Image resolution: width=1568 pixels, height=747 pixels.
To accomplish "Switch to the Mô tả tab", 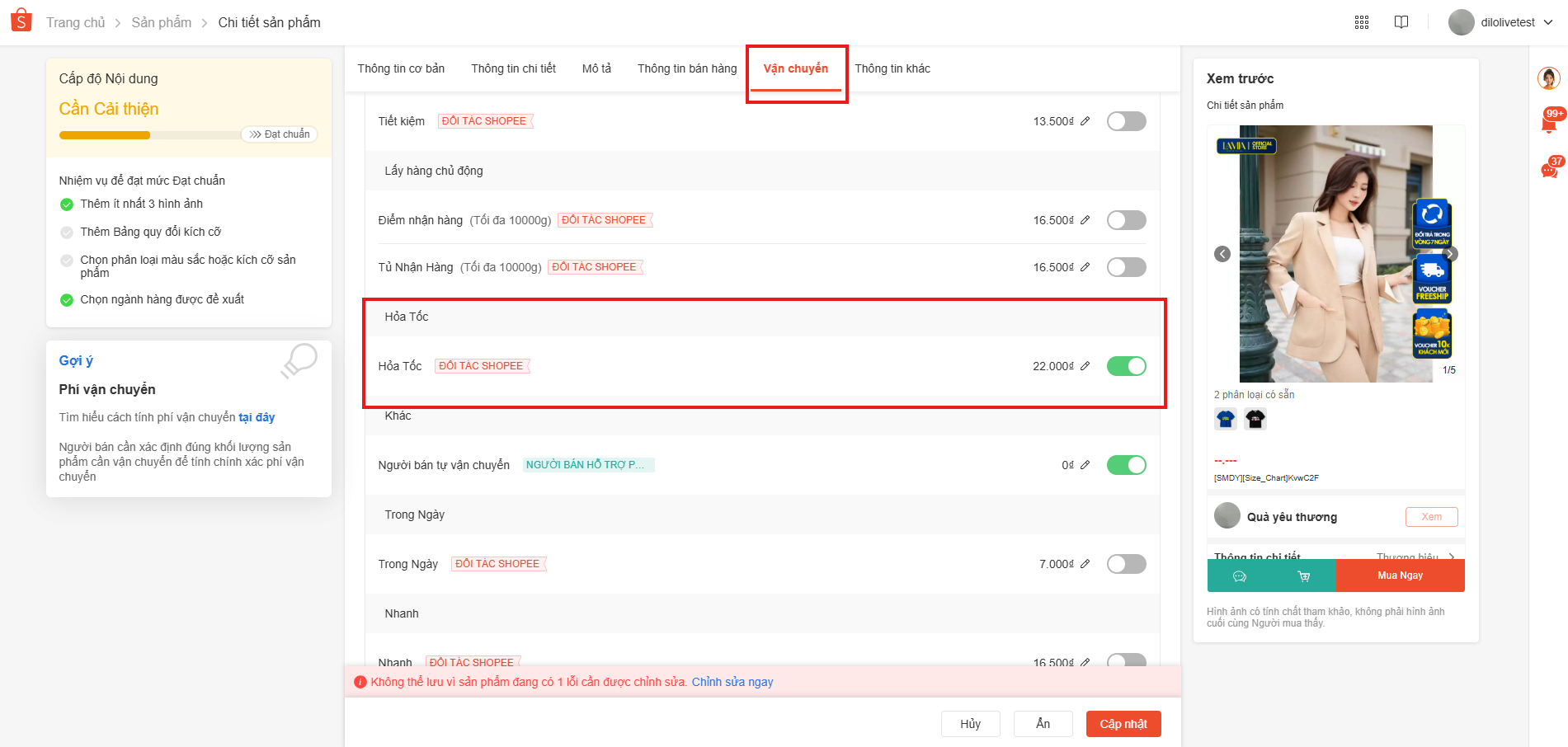I will (596, 68).
